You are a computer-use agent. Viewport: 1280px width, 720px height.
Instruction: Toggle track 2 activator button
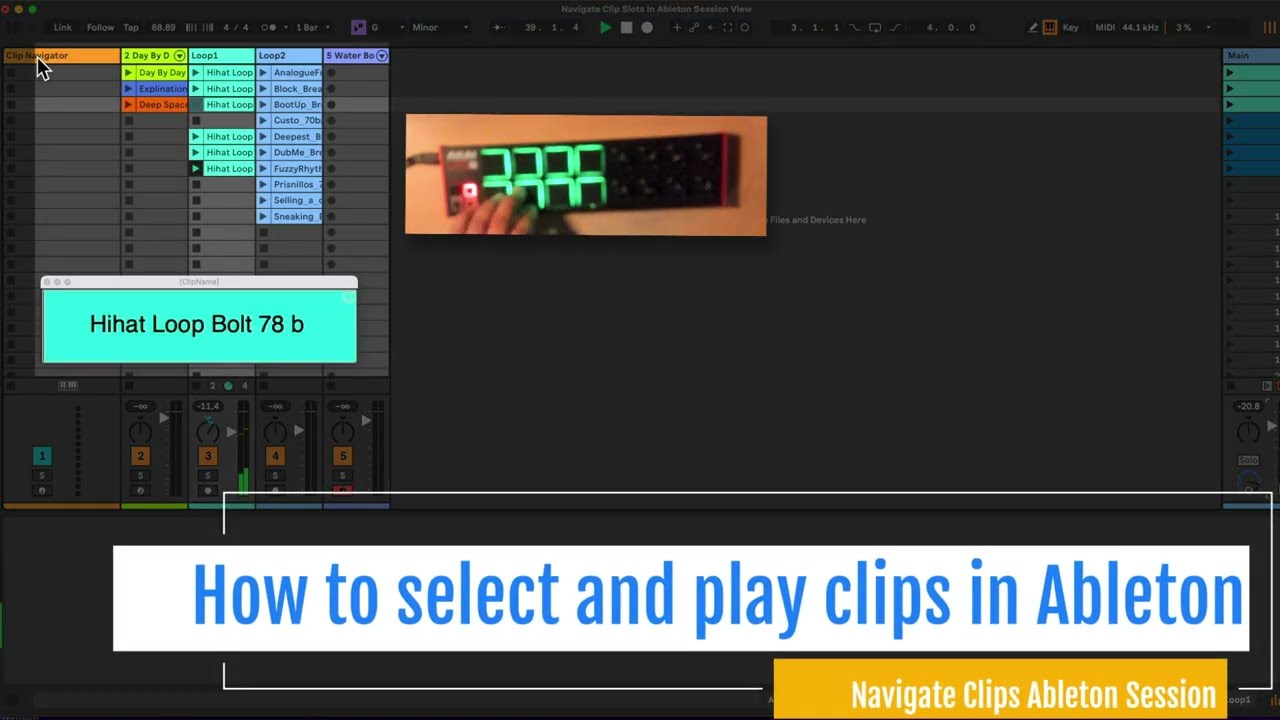pos(140,456)
